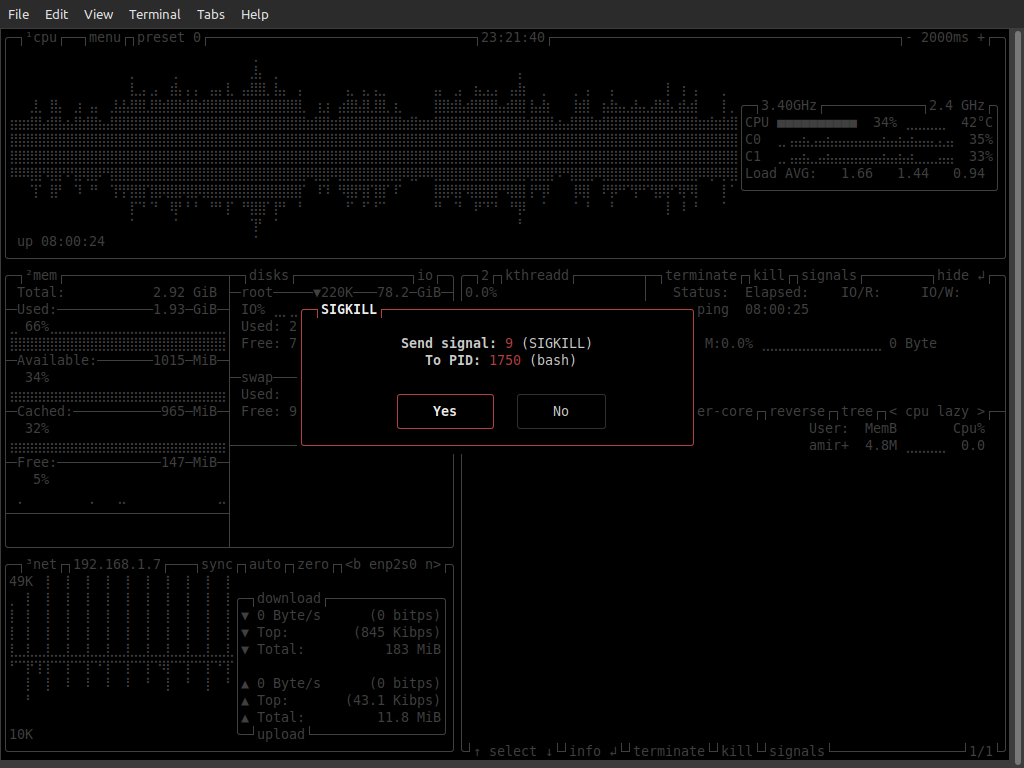Click terminate in the bottom bar
This screenshot has width=1024, height=768.
[x=669, y=751]
